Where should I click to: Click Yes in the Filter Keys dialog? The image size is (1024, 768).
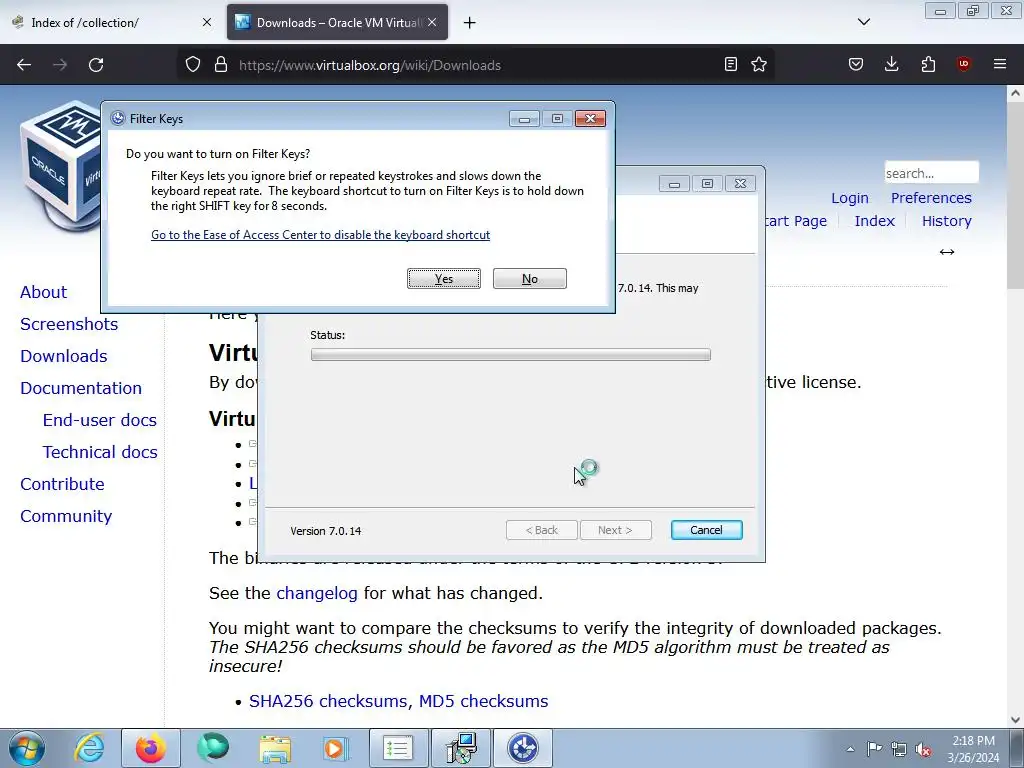[x=443, y=278]
